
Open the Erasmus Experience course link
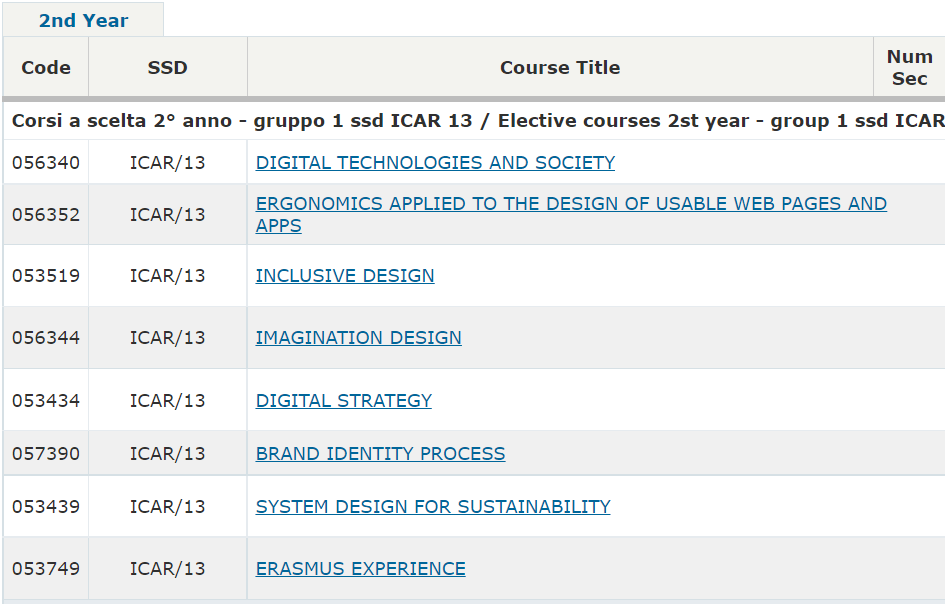pyautogui.click(x=360, y=568)
